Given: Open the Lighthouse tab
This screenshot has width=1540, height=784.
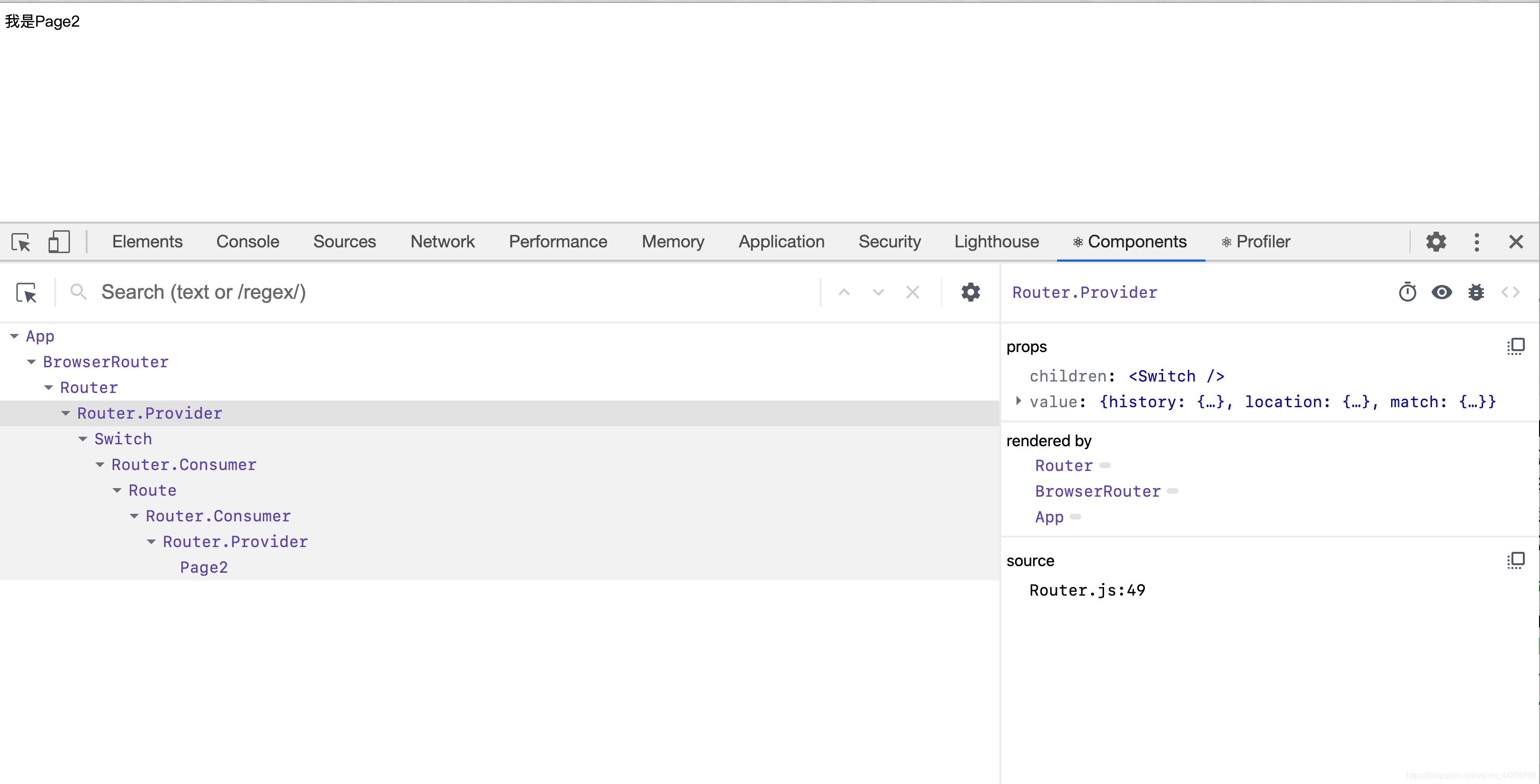Looking at the screenshot, I should pos(997,242).
